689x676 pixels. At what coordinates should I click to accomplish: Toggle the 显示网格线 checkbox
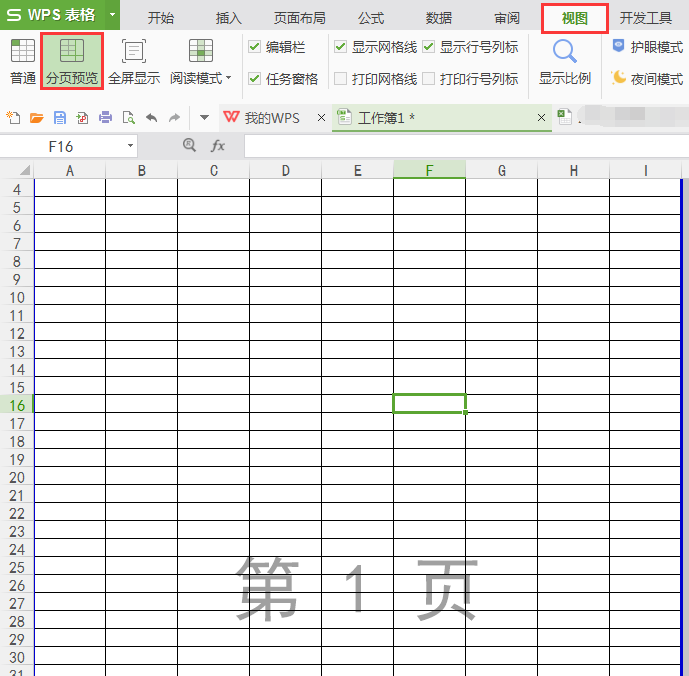341,47
